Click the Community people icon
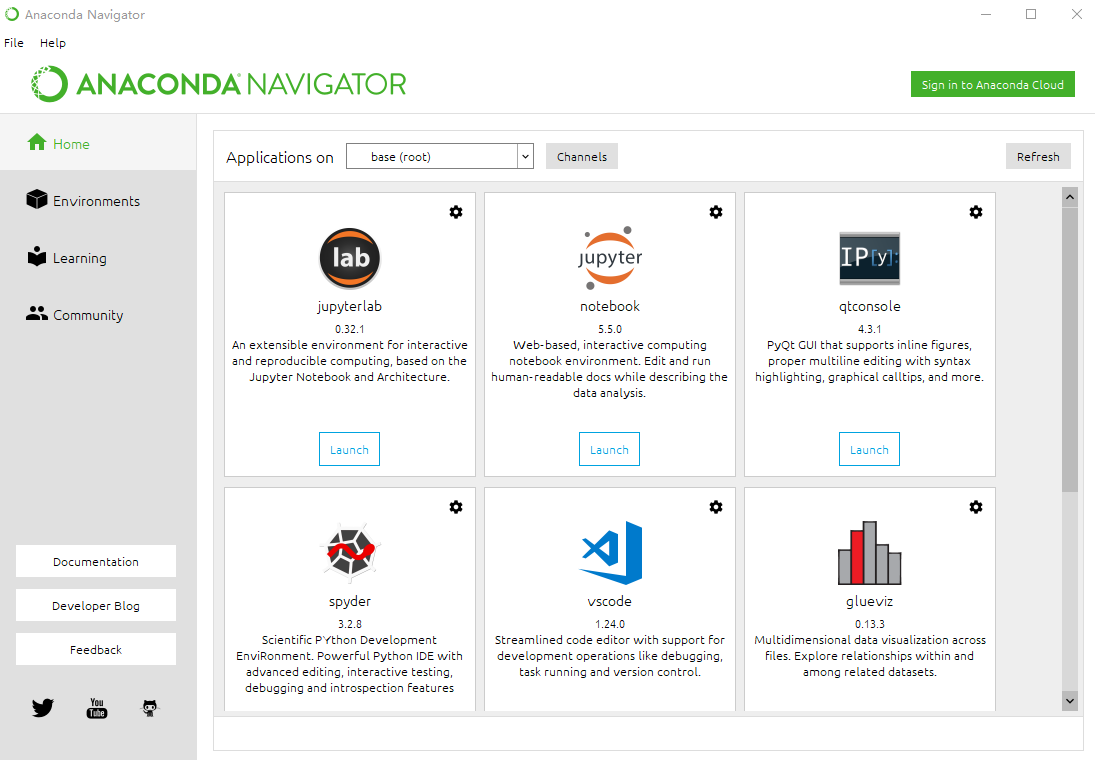Viewport: 1095px width, 760px height. click(37, 314)
